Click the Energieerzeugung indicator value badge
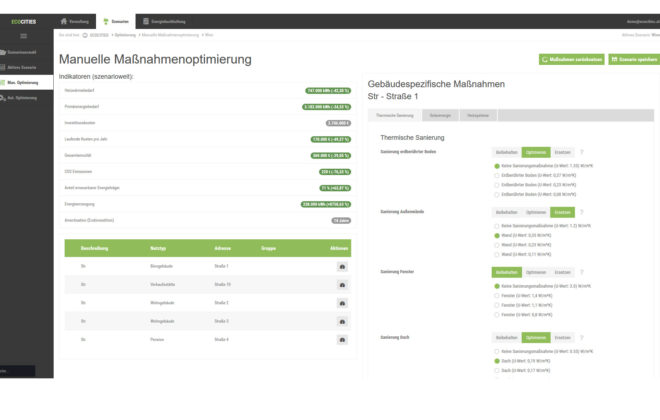Viewport: 660px width, 420px height. pos(326,205)
